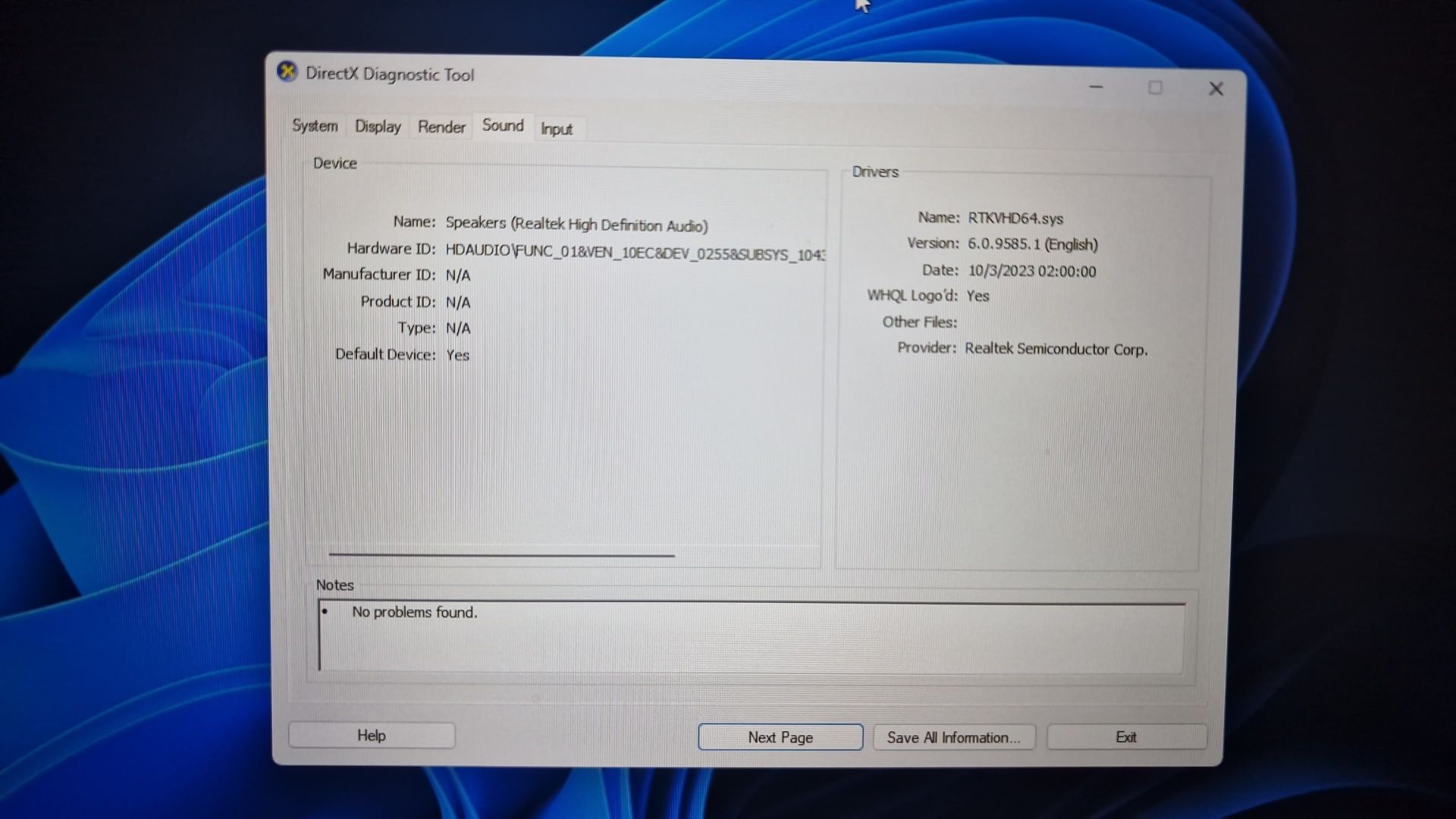The height and width of the screenshot is (819, 1456).
Task: Go to Next Page
Action: pyautogui.click(x=780, y=737)
